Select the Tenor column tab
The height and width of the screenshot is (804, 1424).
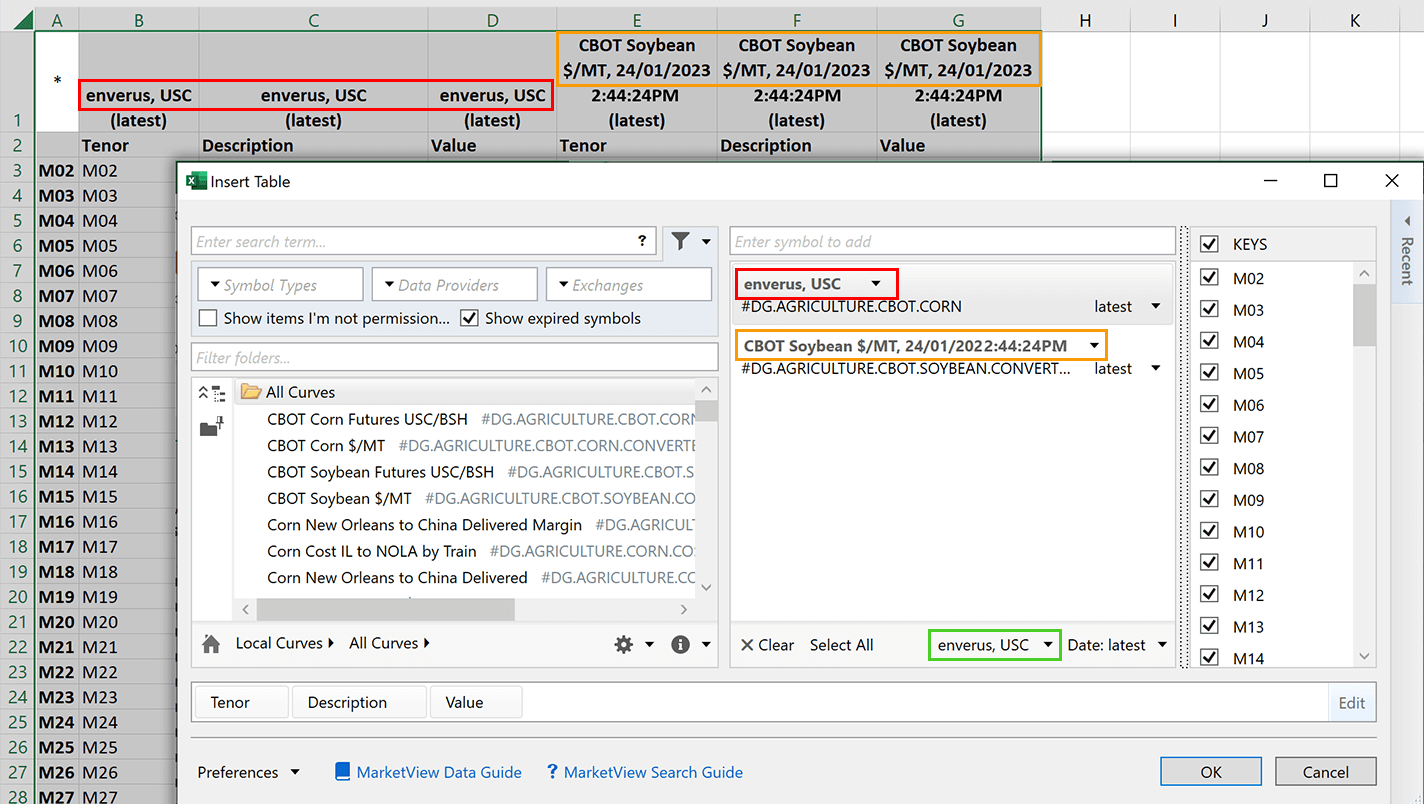point(241,702)
